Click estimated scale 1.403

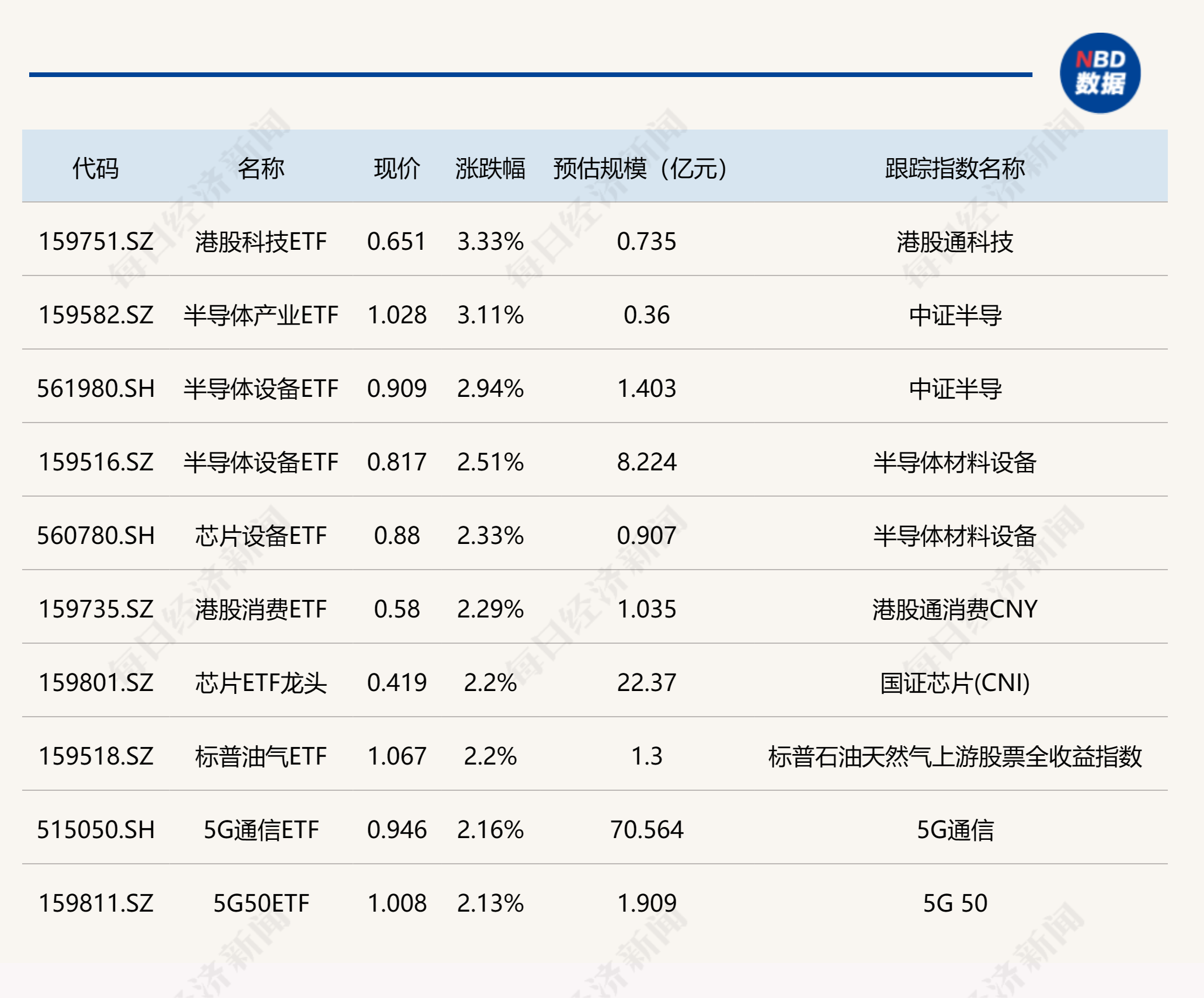point(647,389)
